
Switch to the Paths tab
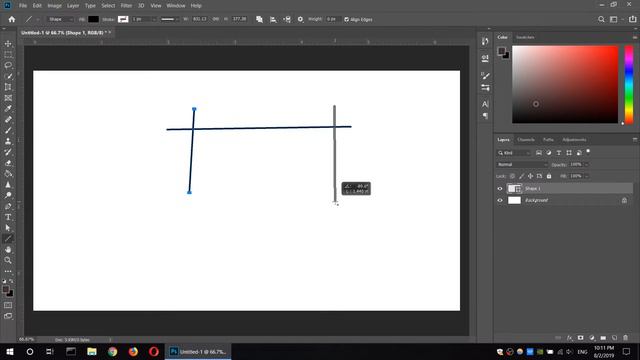tap(548, 140)
